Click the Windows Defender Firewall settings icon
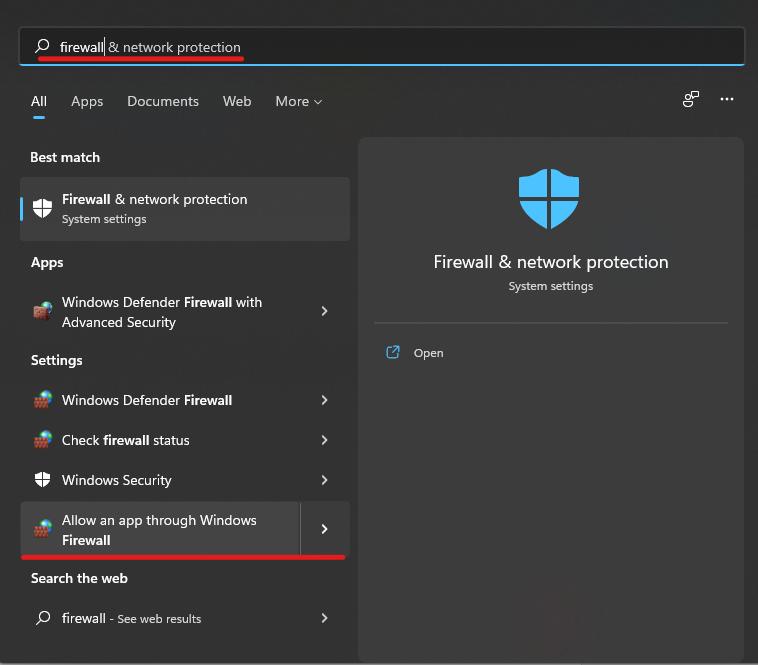Viewport: 758px width, 665px height. (42, 400)
